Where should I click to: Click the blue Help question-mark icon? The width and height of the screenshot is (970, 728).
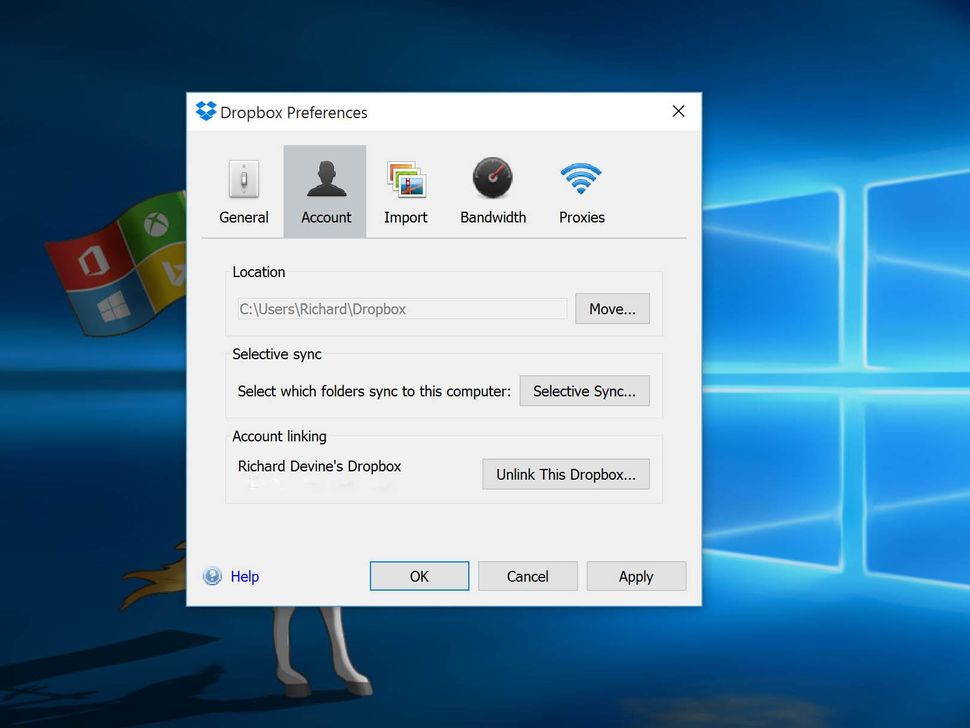(212, 576)
